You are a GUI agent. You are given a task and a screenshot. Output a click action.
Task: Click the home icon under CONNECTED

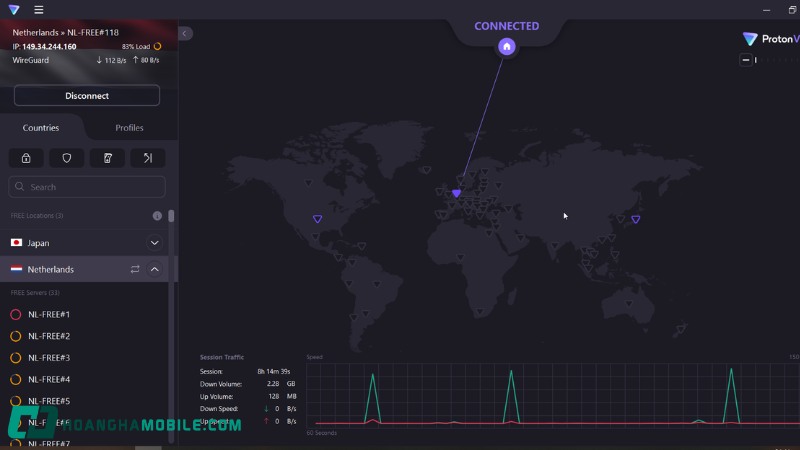tap(507, 47)
